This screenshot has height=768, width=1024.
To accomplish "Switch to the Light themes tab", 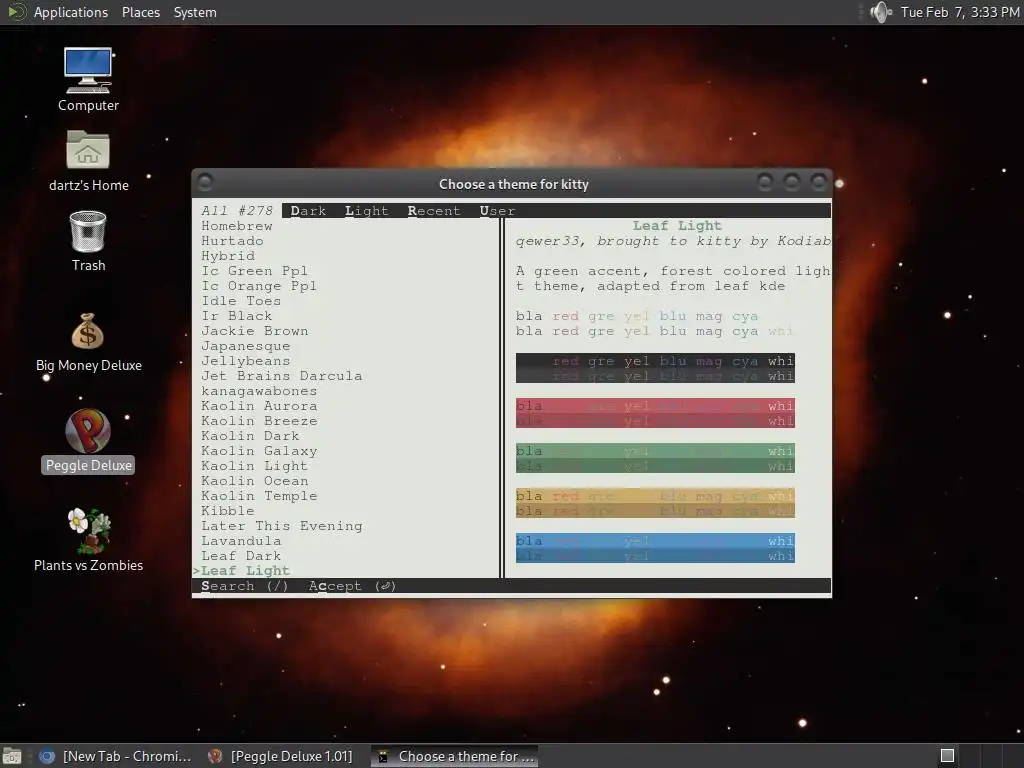I will pyautogui.click(x=366, y=211).
